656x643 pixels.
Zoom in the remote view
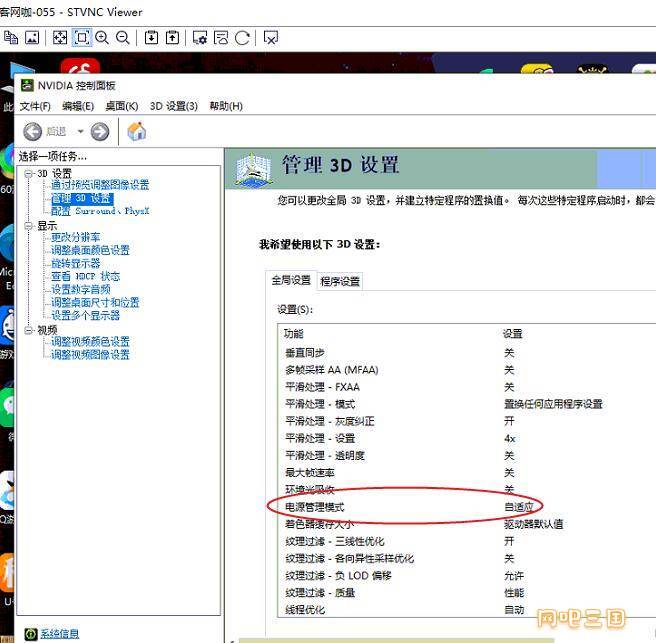(102, 38)
